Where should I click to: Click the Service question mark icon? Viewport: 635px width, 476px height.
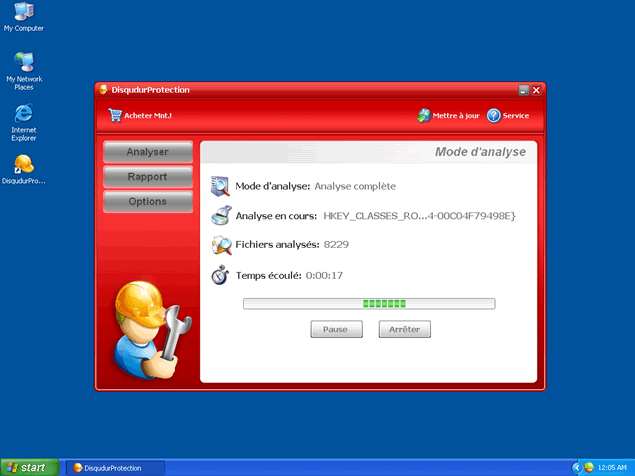(x=493, y=115)
